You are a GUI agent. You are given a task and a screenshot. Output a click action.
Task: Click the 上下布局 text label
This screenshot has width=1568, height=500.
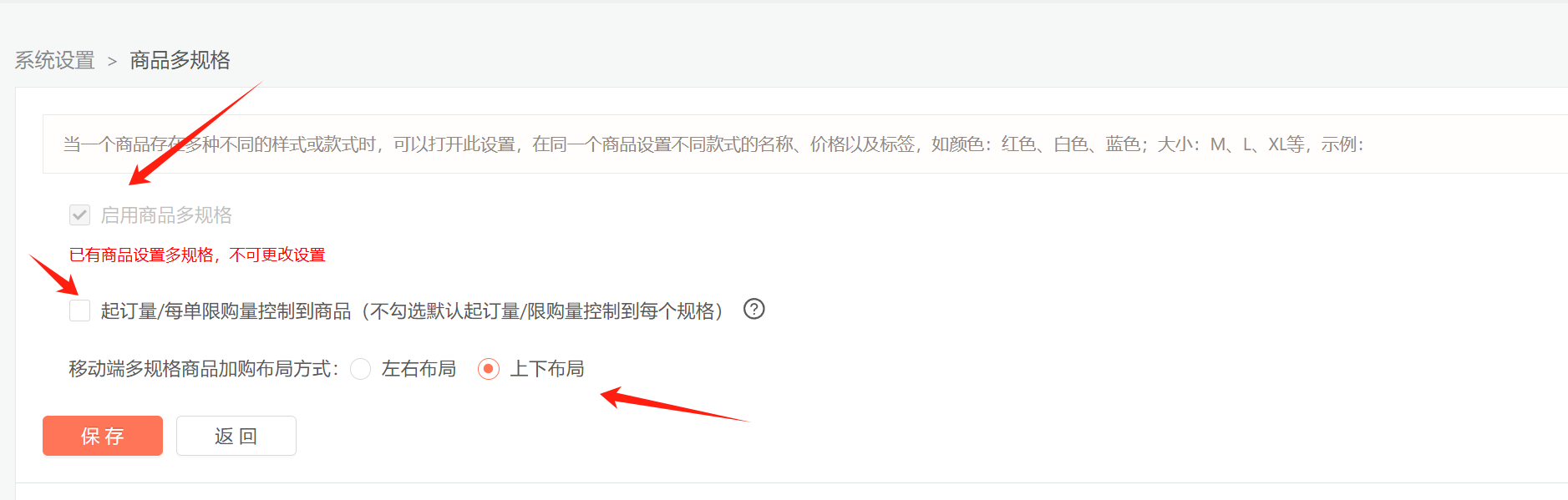[x=547, y=369]
